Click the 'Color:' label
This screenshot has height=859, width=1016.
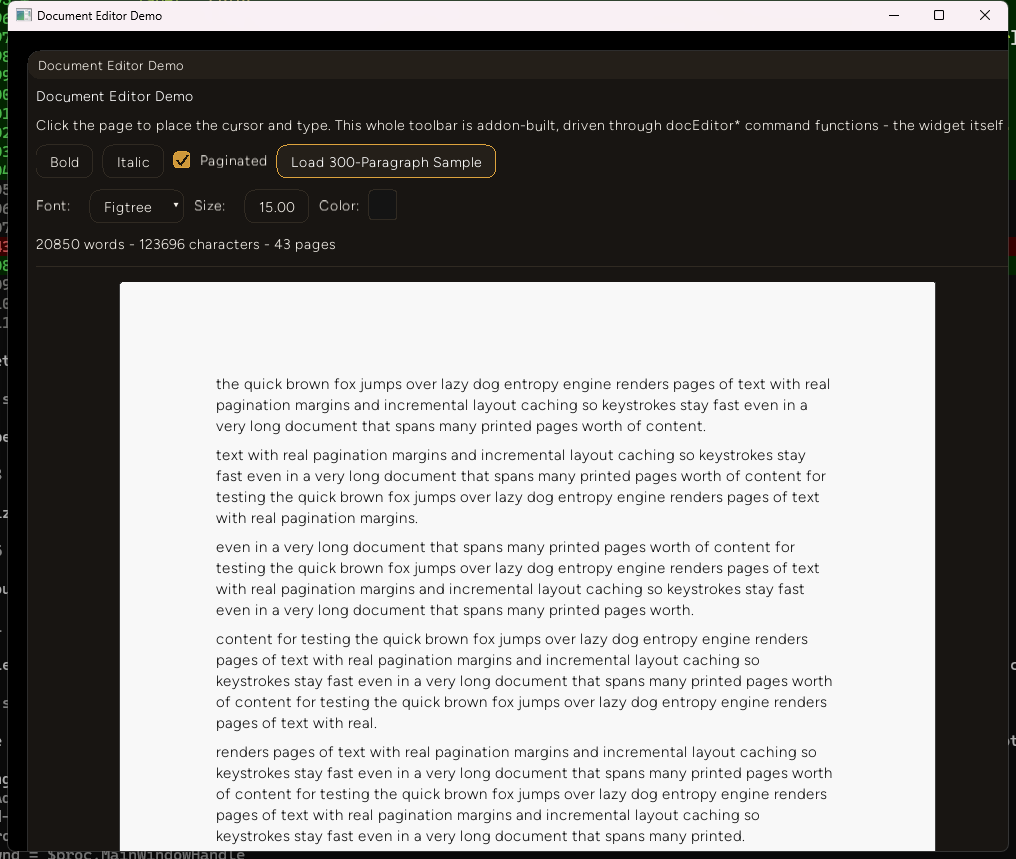pos(339,205)
